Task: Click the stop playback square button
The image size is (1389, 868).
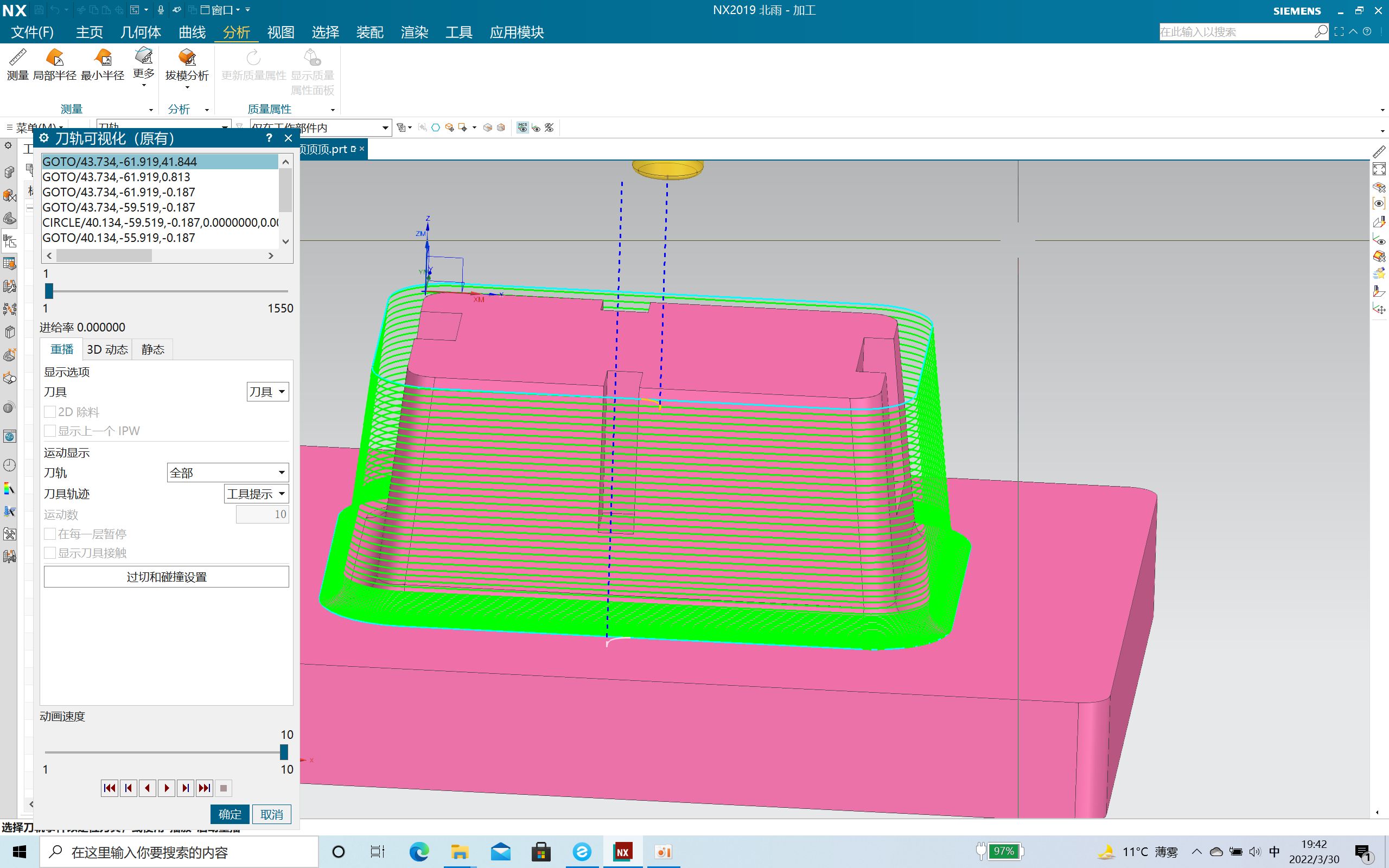Action: click(224, 788)
